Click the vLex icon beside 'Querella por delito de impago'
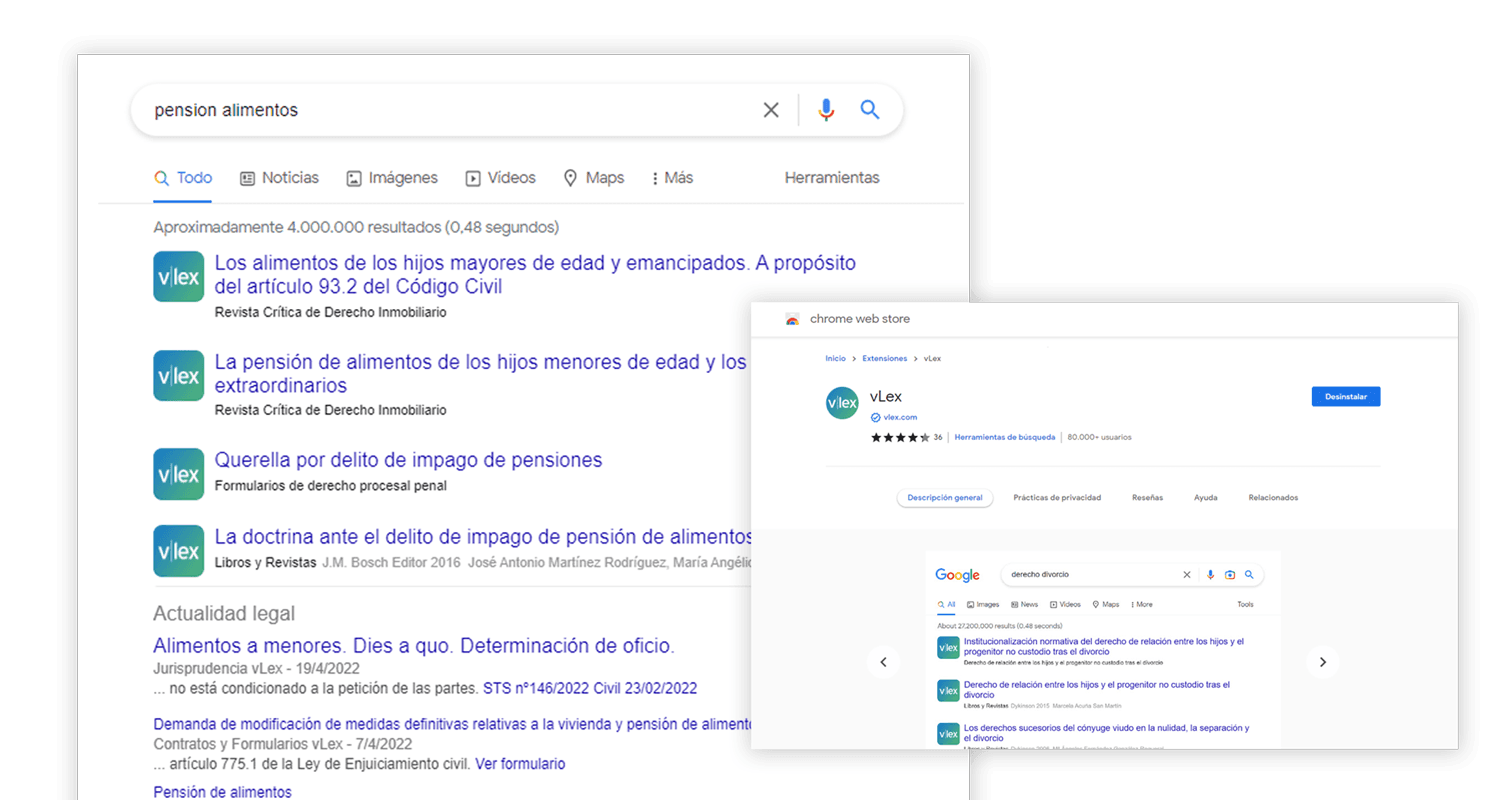This screenshot has width=1502, height=800. coord(179,473)
